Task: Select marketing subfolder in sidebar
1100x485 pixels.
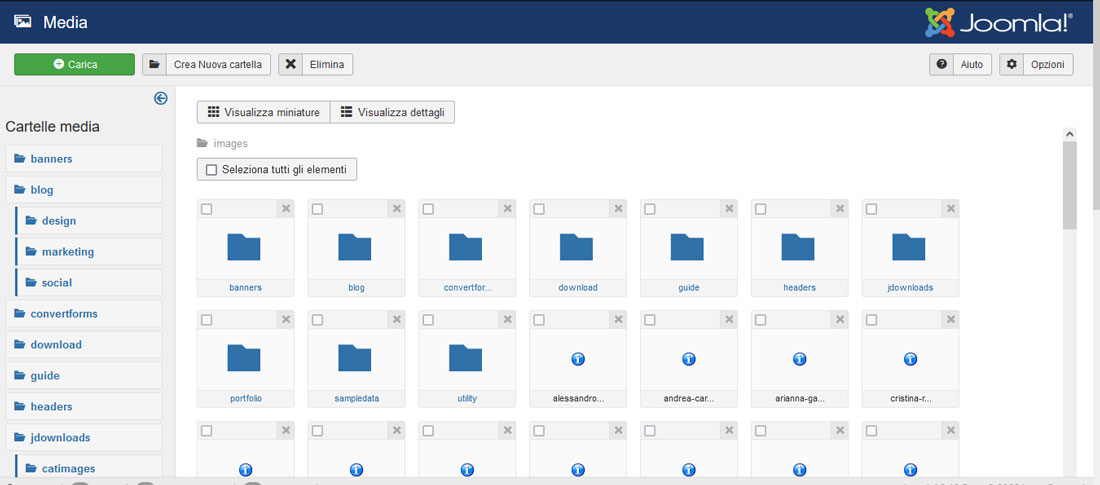Action: (89, 251)
